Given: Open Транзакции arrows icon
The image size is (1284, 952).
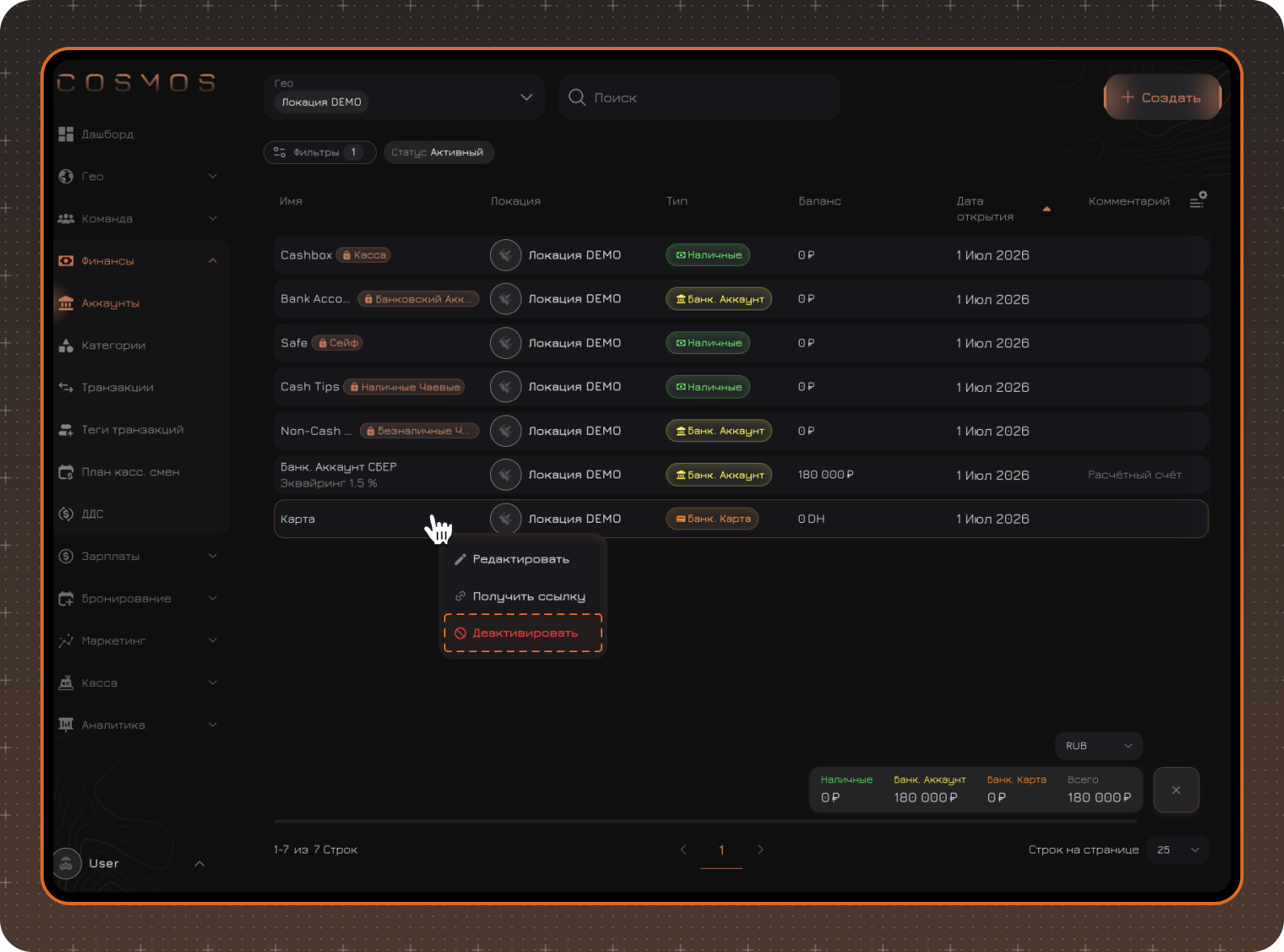Looking at the screenshot, I should click(x=66, y=387).
